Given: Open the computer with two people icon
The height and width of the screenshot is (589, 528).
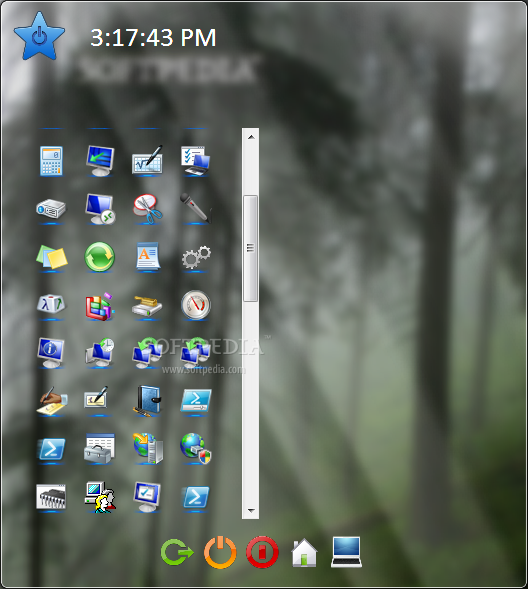Looking at the screenshot, I should pyautogui.click(x=100, y=497).
